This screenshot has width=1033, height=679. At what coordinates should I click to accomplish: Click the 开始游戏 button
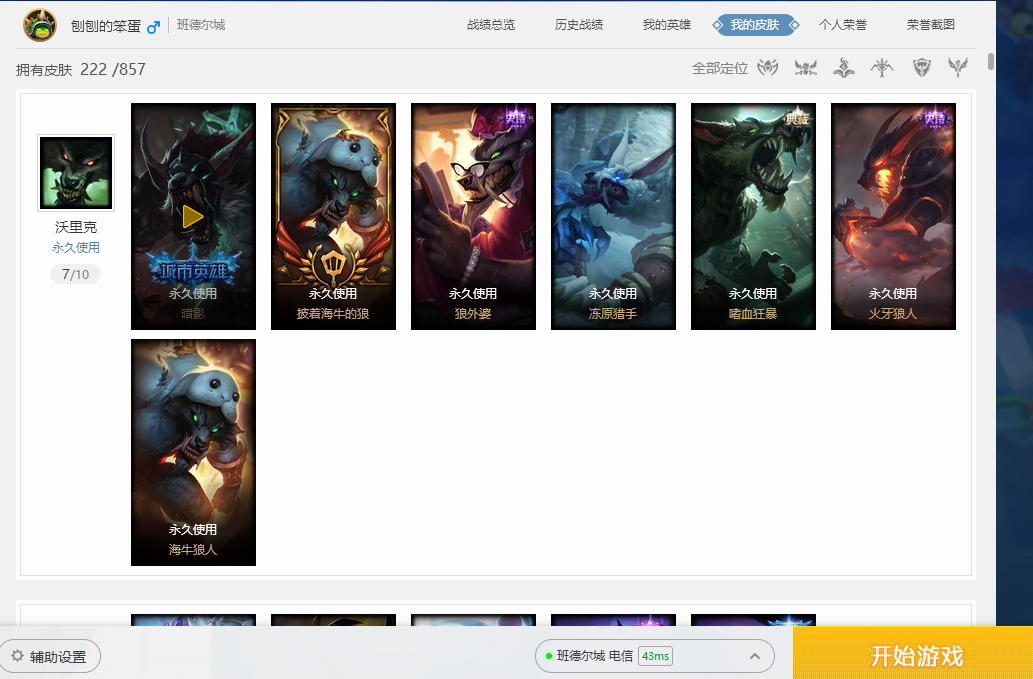[x=913, y=653]
